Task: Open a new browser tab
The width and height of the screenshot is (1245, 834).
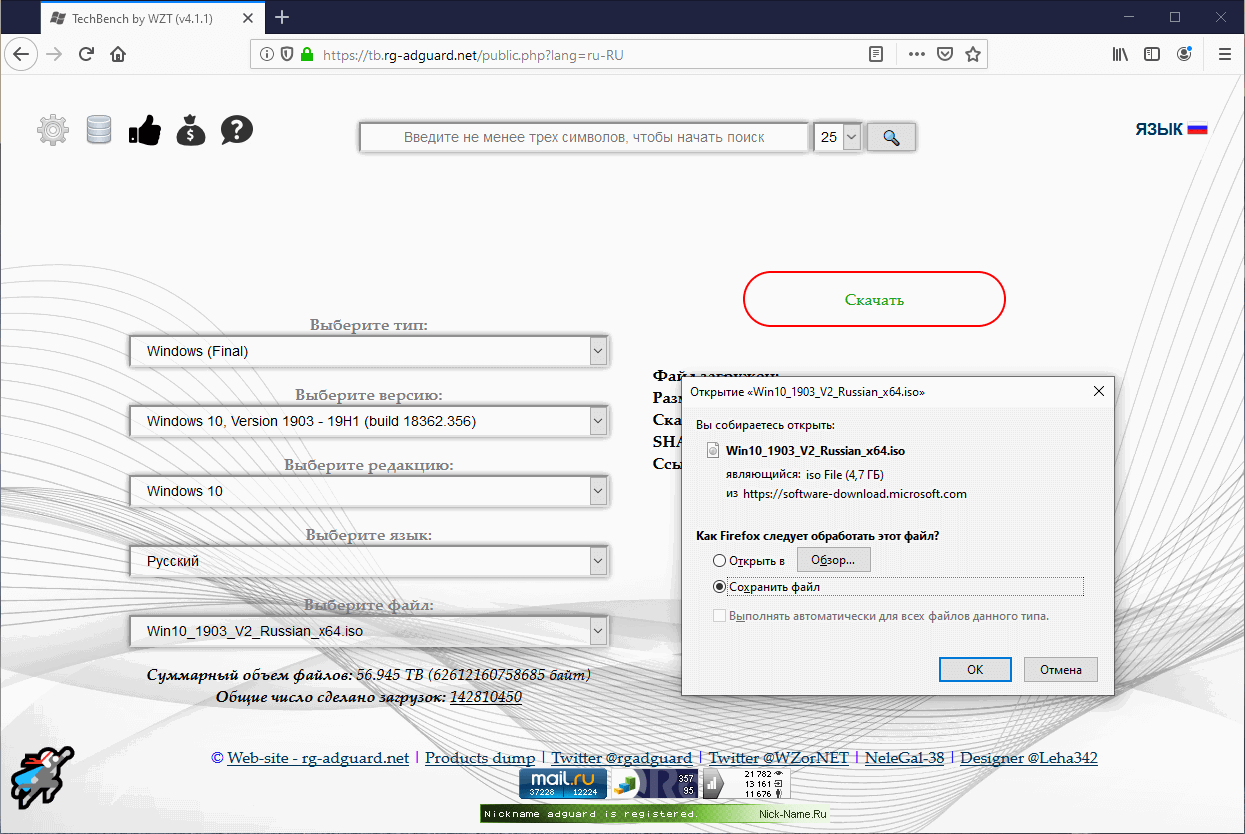Action: (282, 17)
